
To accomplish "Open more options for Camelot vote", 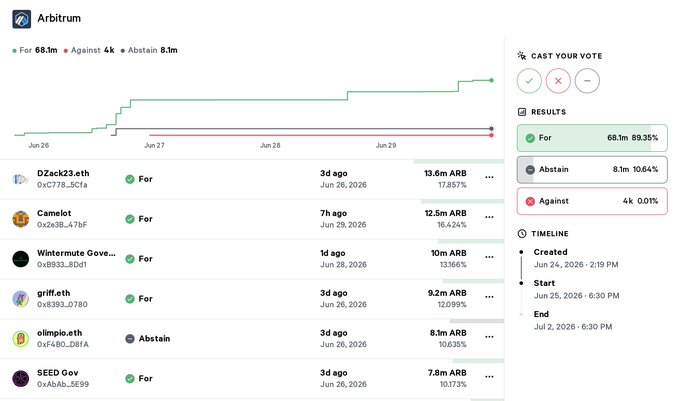I will pyautogui.click(x=489, y=217).
